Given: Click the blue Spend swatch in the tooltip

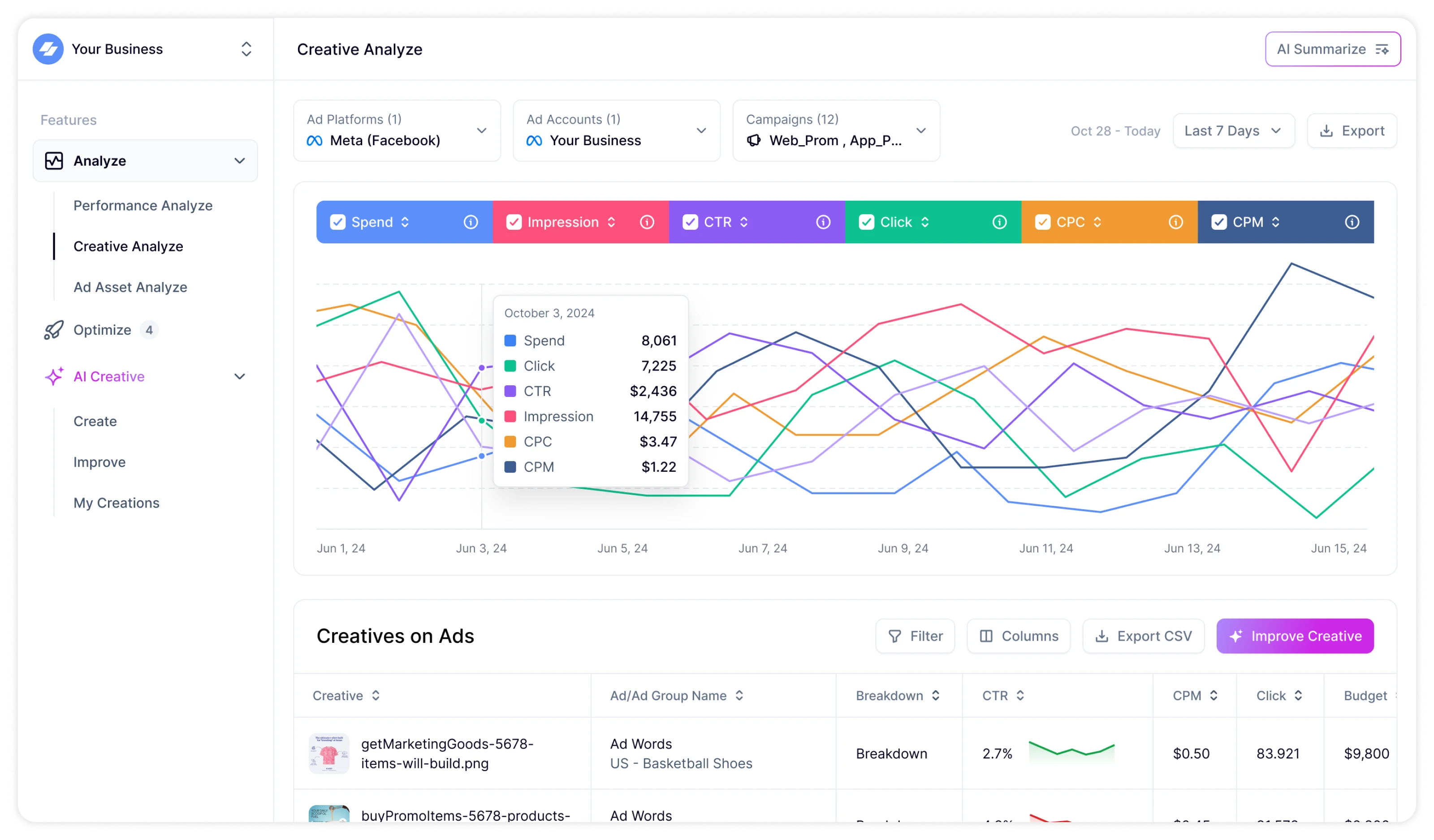Looking at the screenshot, I should (510, 340).
